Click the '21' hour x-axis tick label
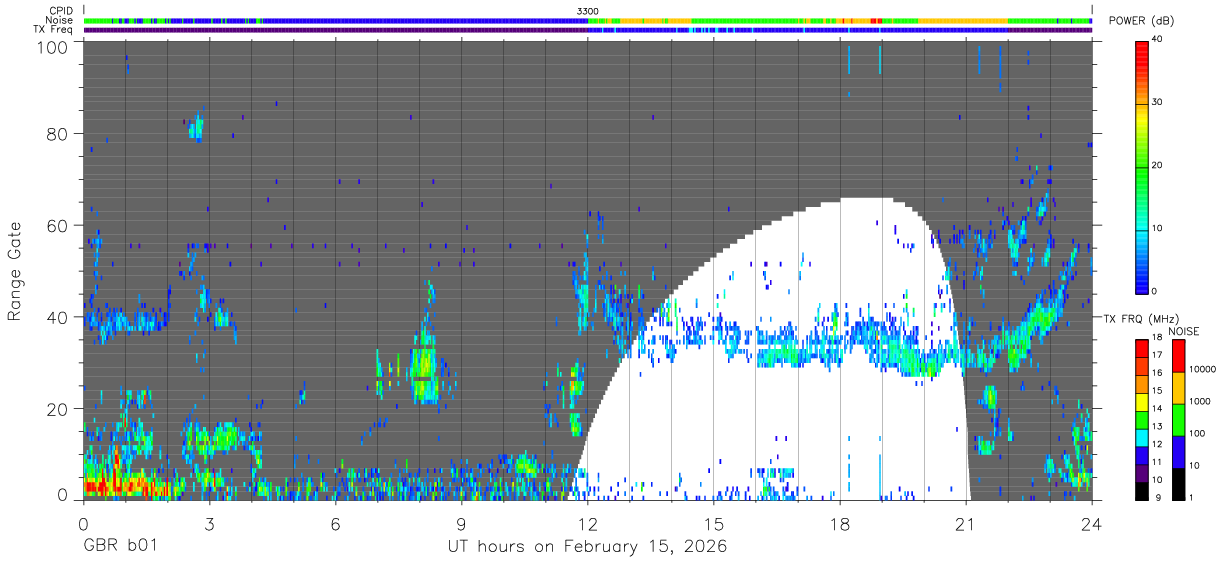This screenshot has width=1228, height=567. click(966, 524)
